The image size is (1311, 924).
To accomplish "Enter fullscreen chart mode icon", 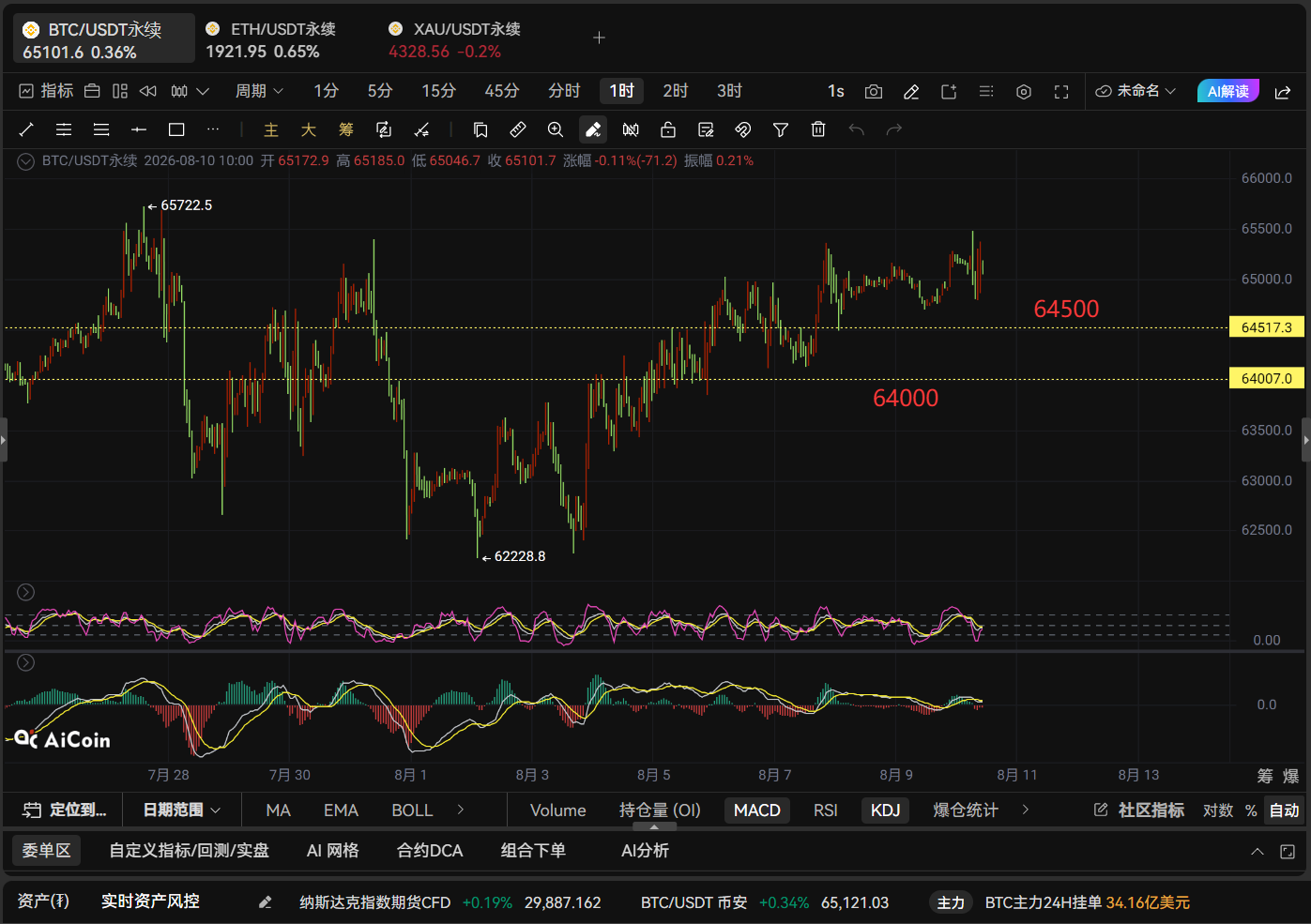I will (x=1061, y=91).
